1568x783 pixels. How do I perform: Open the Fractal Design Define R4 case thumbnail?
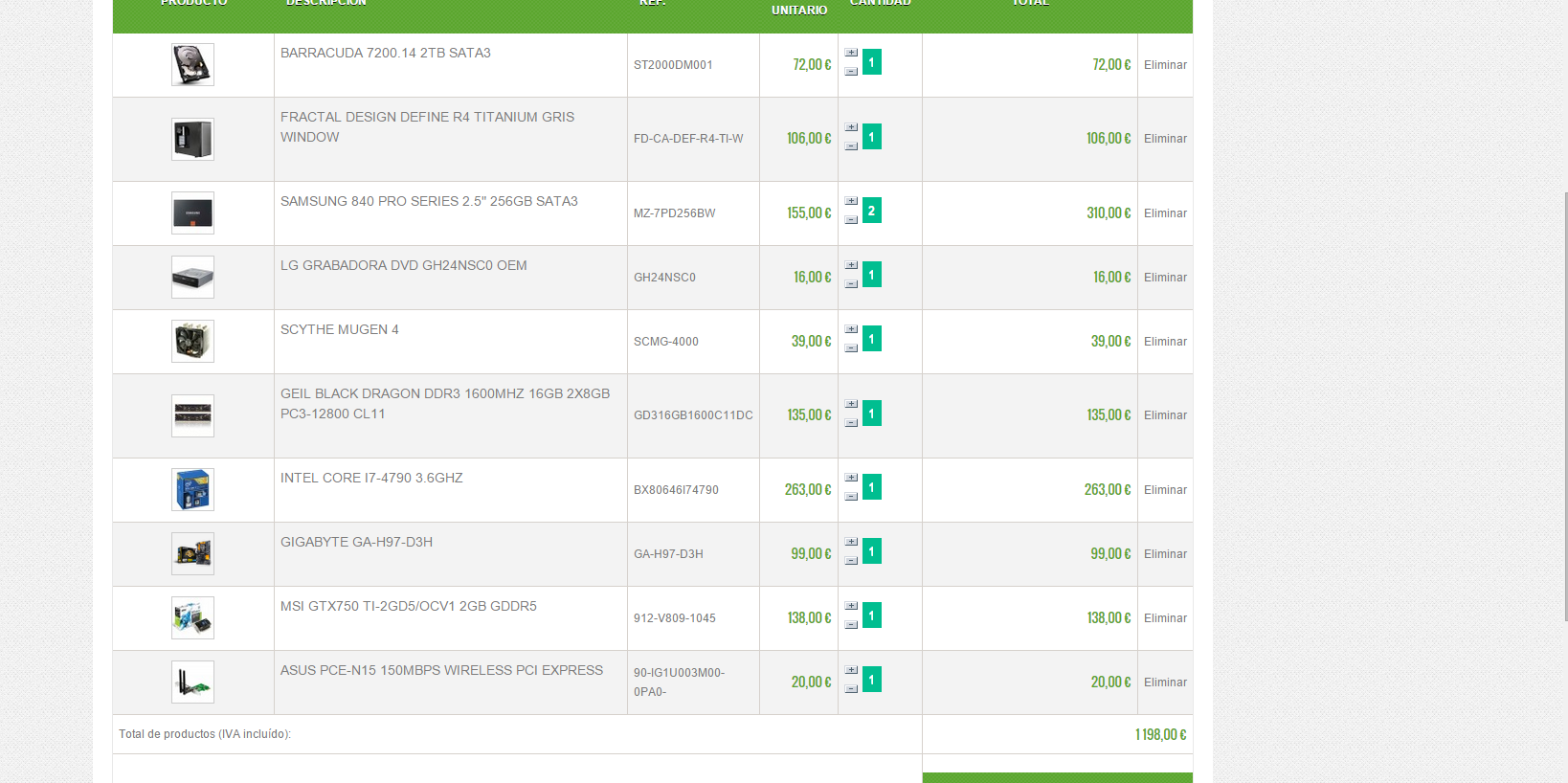point(192,139)
